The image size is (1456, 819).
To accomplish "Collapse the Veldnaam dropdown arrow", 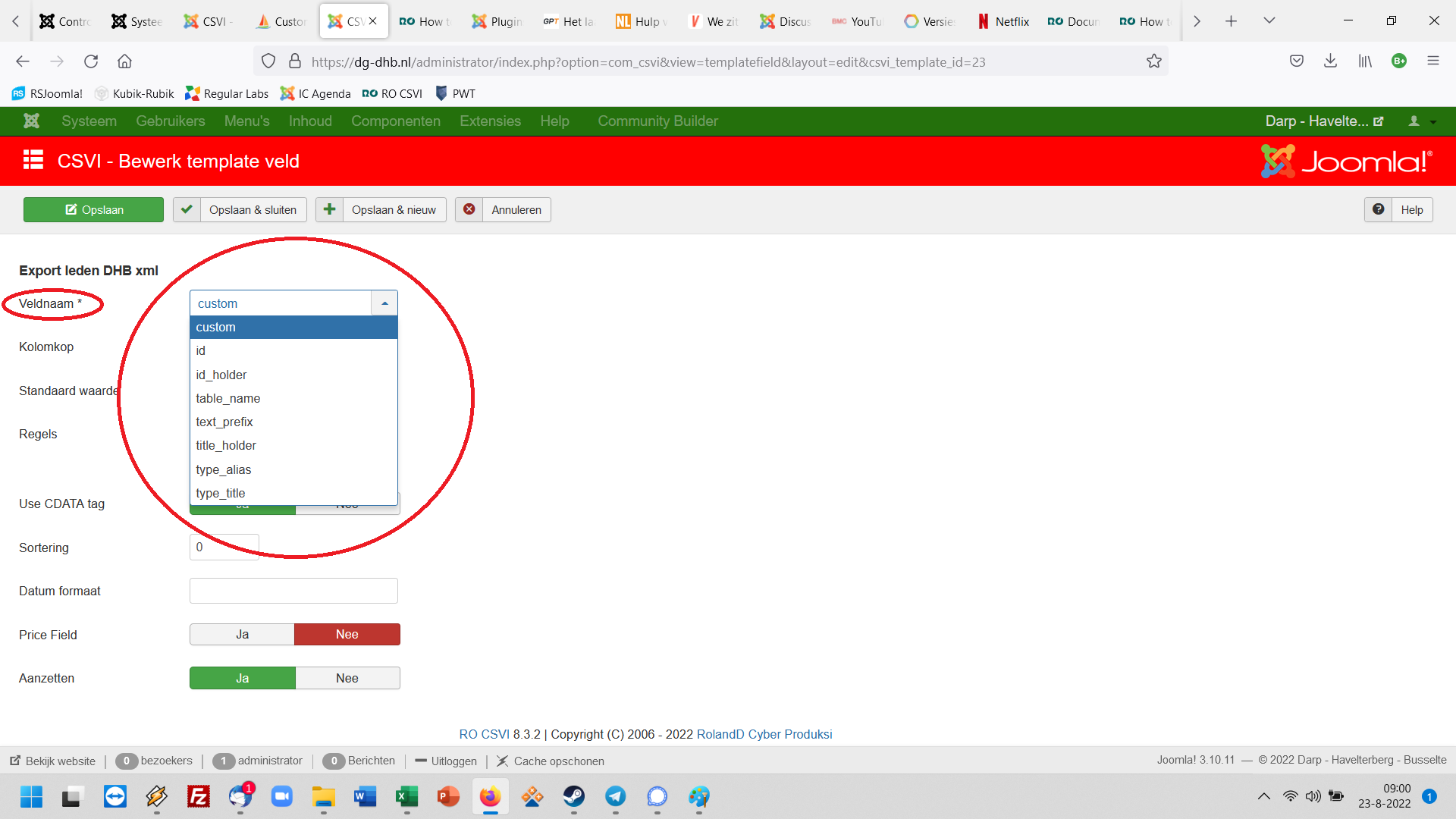I will 384,303.
